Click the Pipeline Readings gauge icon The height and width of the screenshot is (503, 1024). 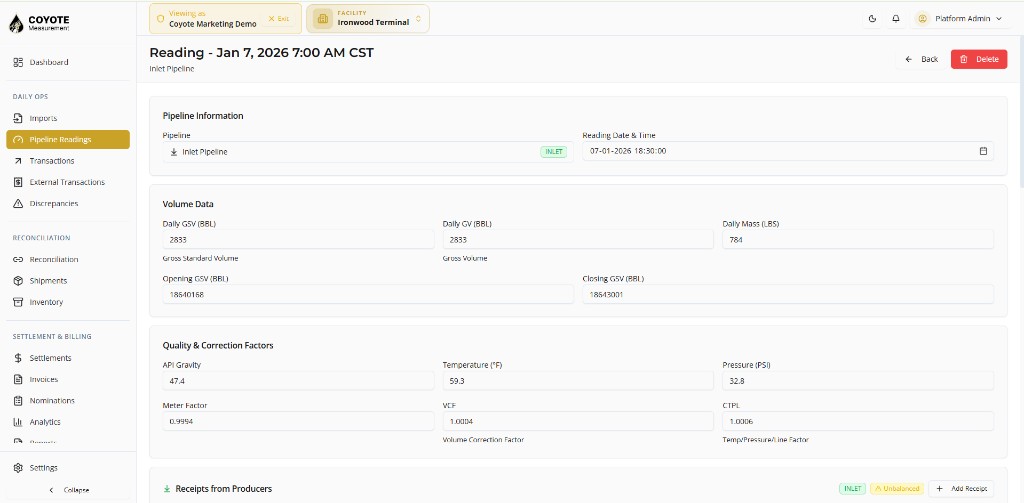pos(18,140)
